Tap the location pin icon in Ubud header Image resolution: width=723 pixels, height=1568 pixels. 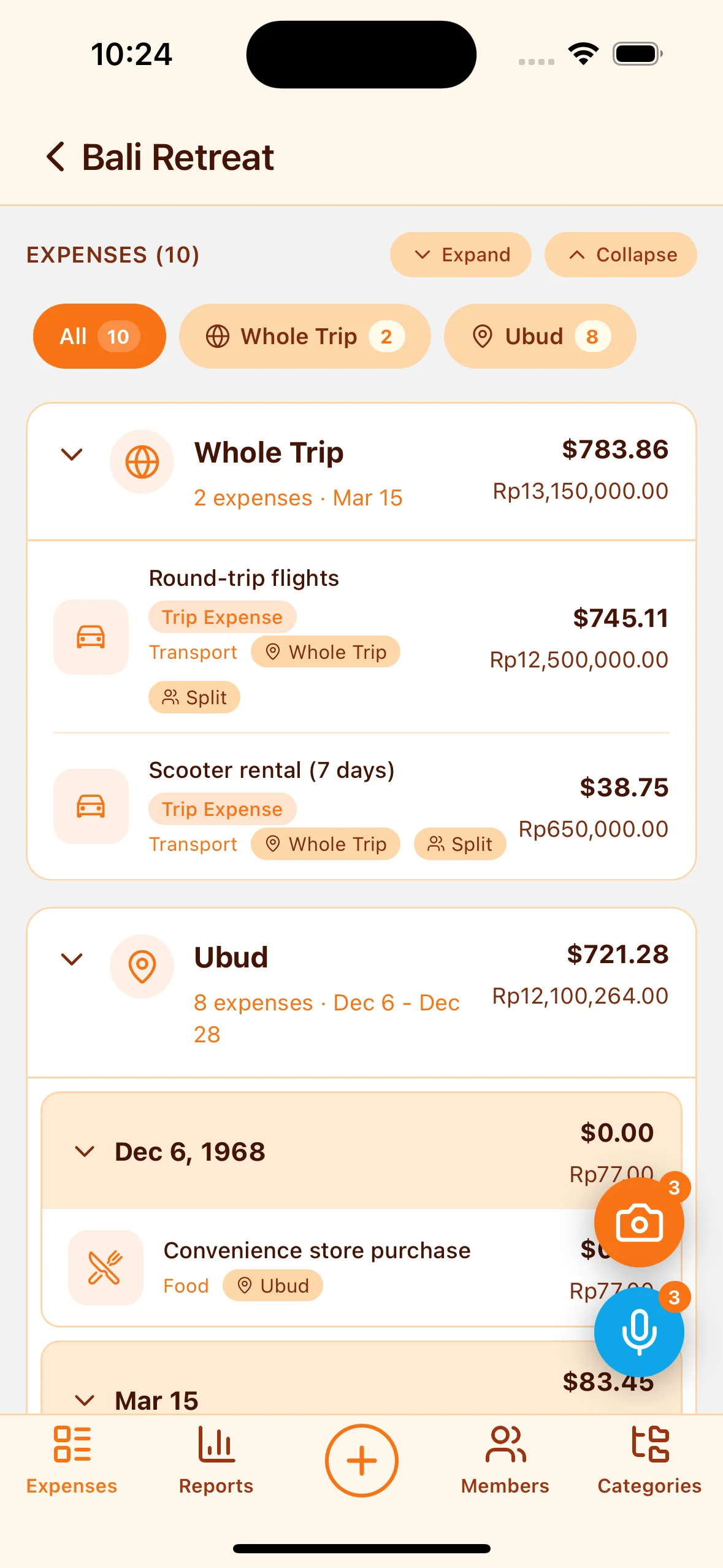142,967
